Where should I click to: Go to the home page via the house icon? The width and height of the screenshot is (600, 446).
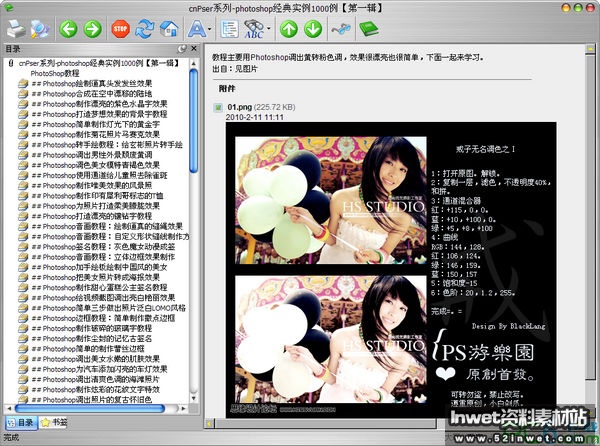(169, 29)
